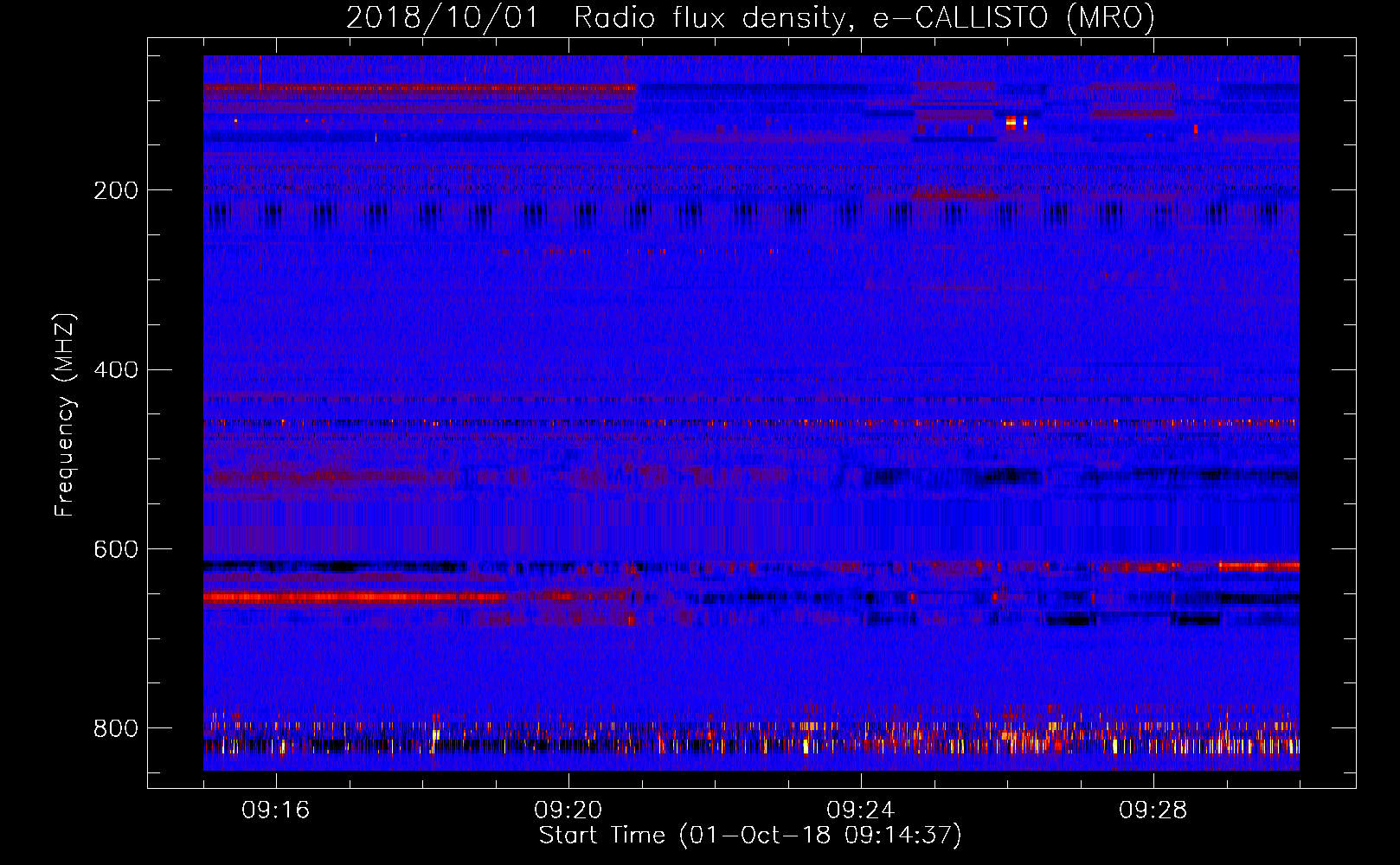Click the 400 frequency tick label
Screen dimensions: 1400x865
click(116, 370)
